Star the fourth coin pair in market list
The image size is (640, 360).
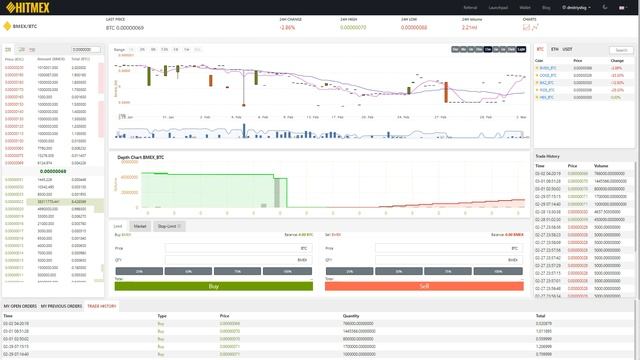(x=537, y=90)
